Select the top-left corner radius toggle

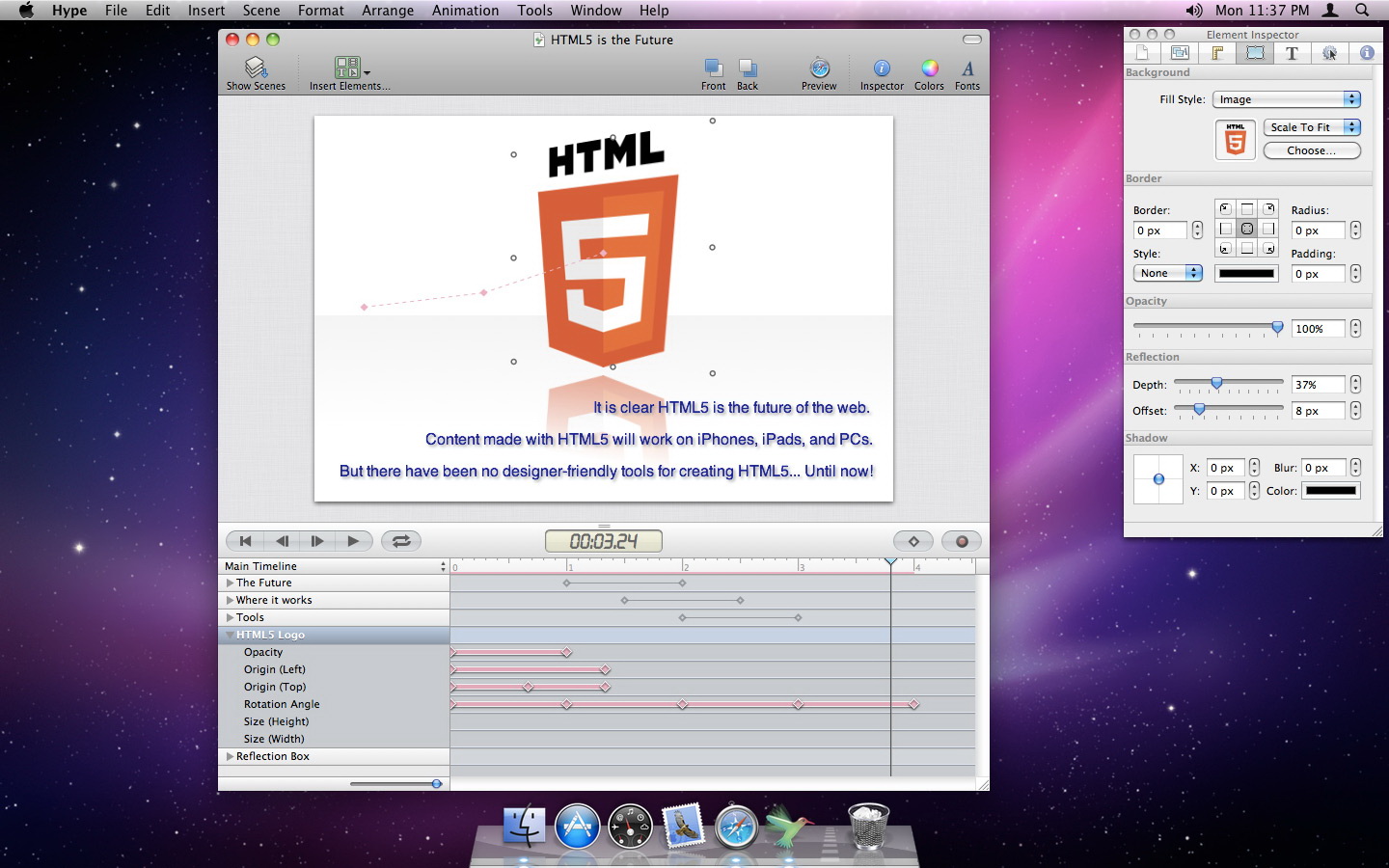pyautogui.click(x=1225, y=208)
